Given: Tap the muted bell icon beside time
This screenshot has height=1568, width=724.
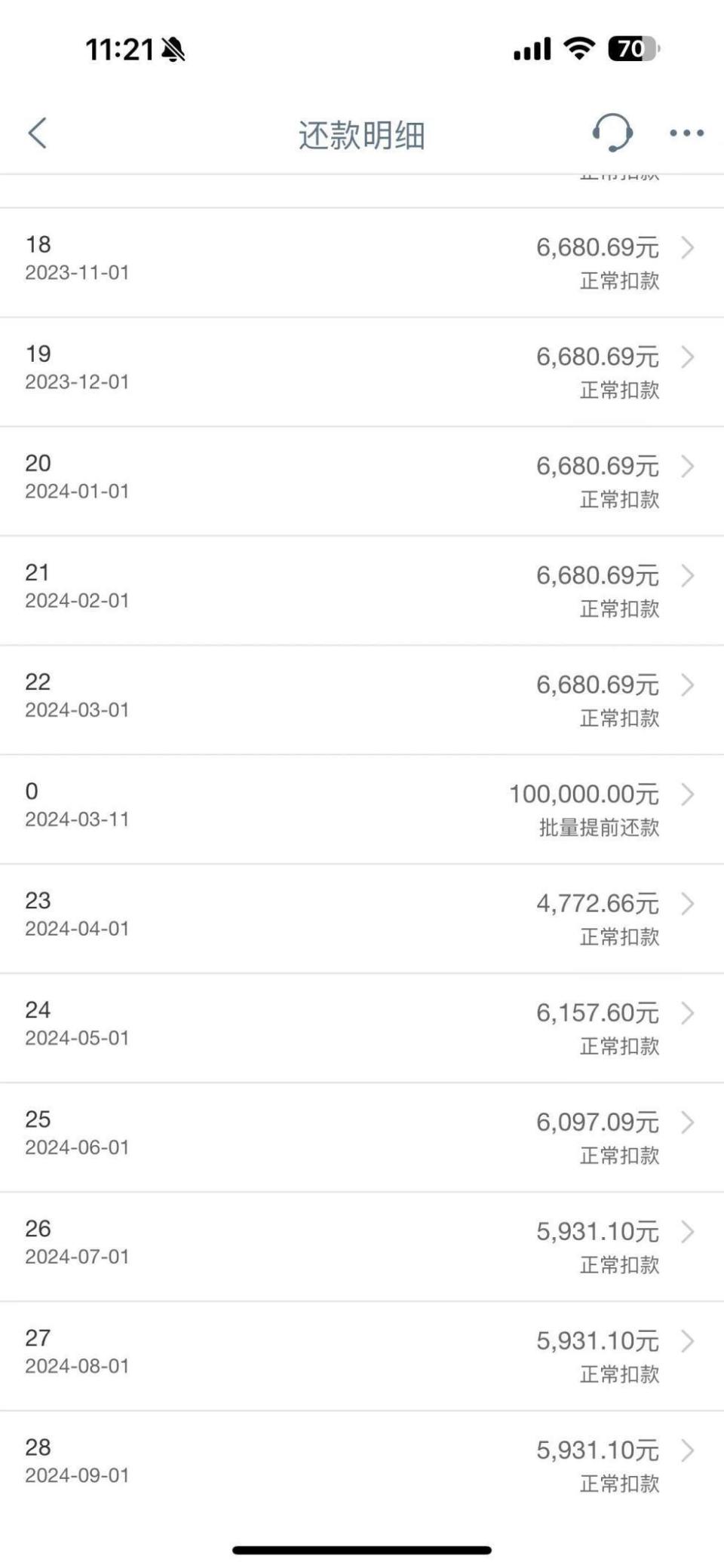Looking at the screenshot, I should [x=173, y=50].
